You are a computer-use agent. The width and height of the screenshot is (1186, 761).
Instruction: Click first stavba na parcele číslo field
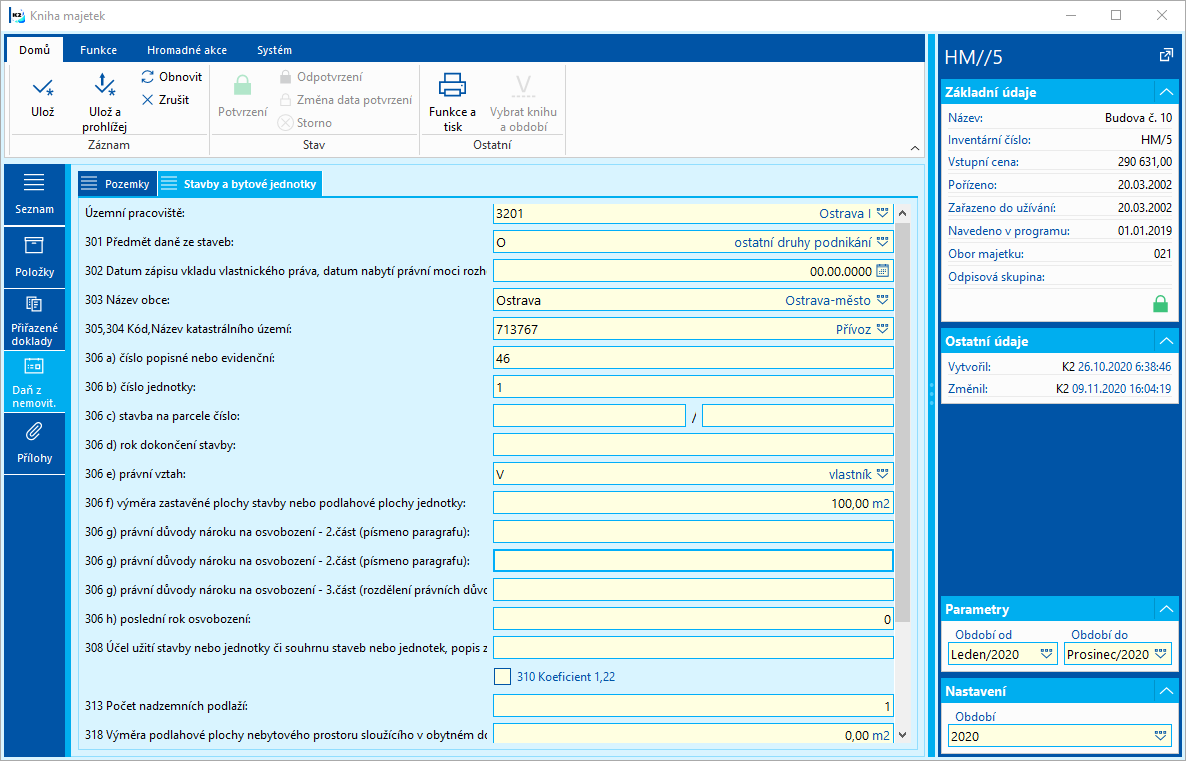589,416
